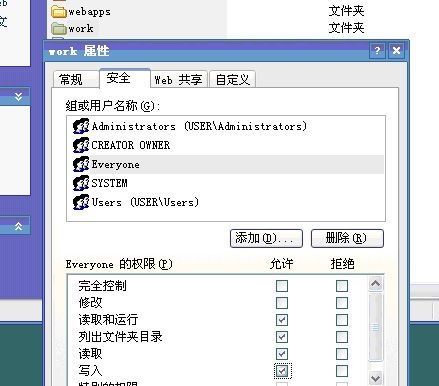This screenshot has height=386, width=439.
Task: Uncheck allow for 列出文件夹目录
Action: (x=282, y=337)
